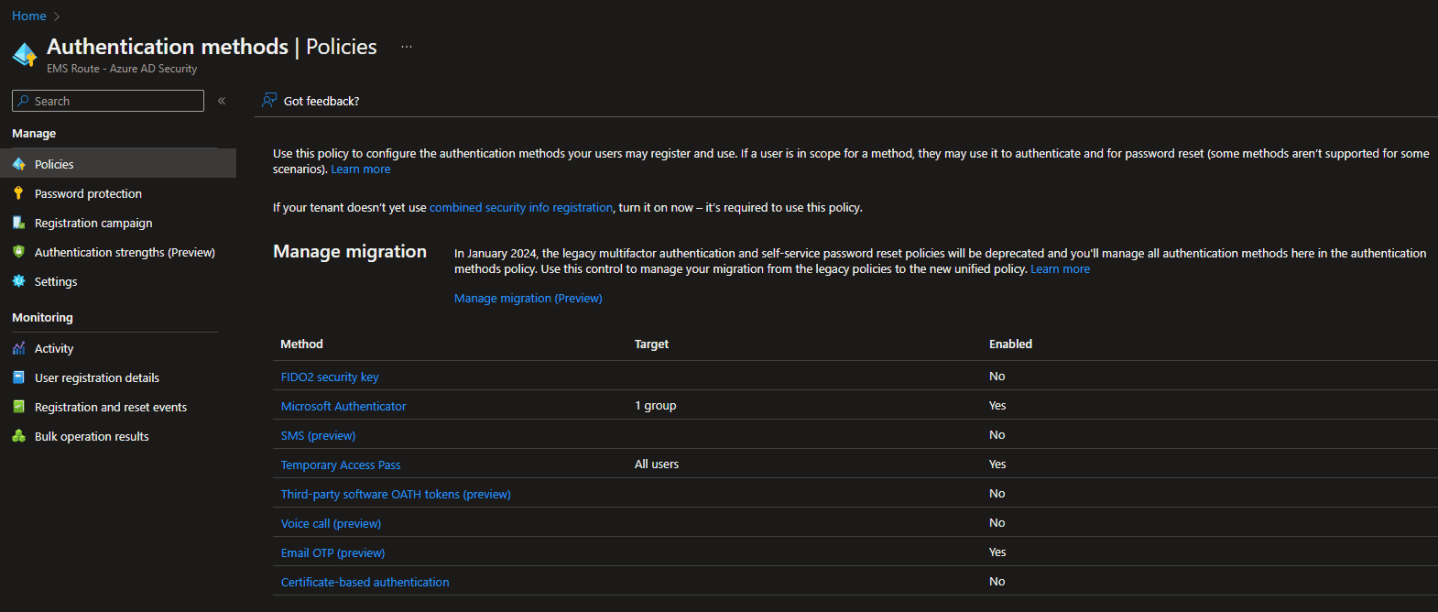Click the Home breadcrumb link
The image size is (1438, 612).
click(29, 16)
